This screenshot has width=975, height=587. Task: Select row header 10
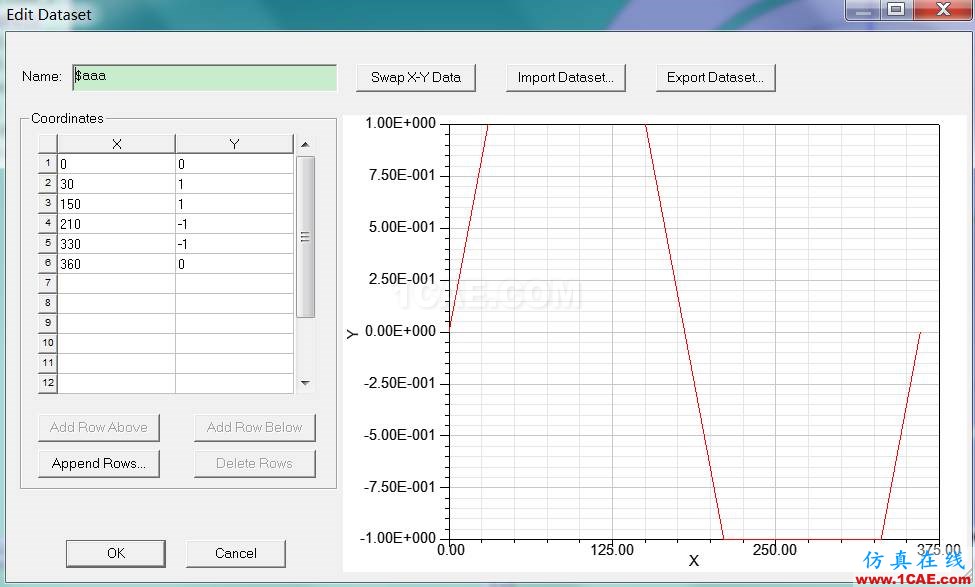(48, 343)
